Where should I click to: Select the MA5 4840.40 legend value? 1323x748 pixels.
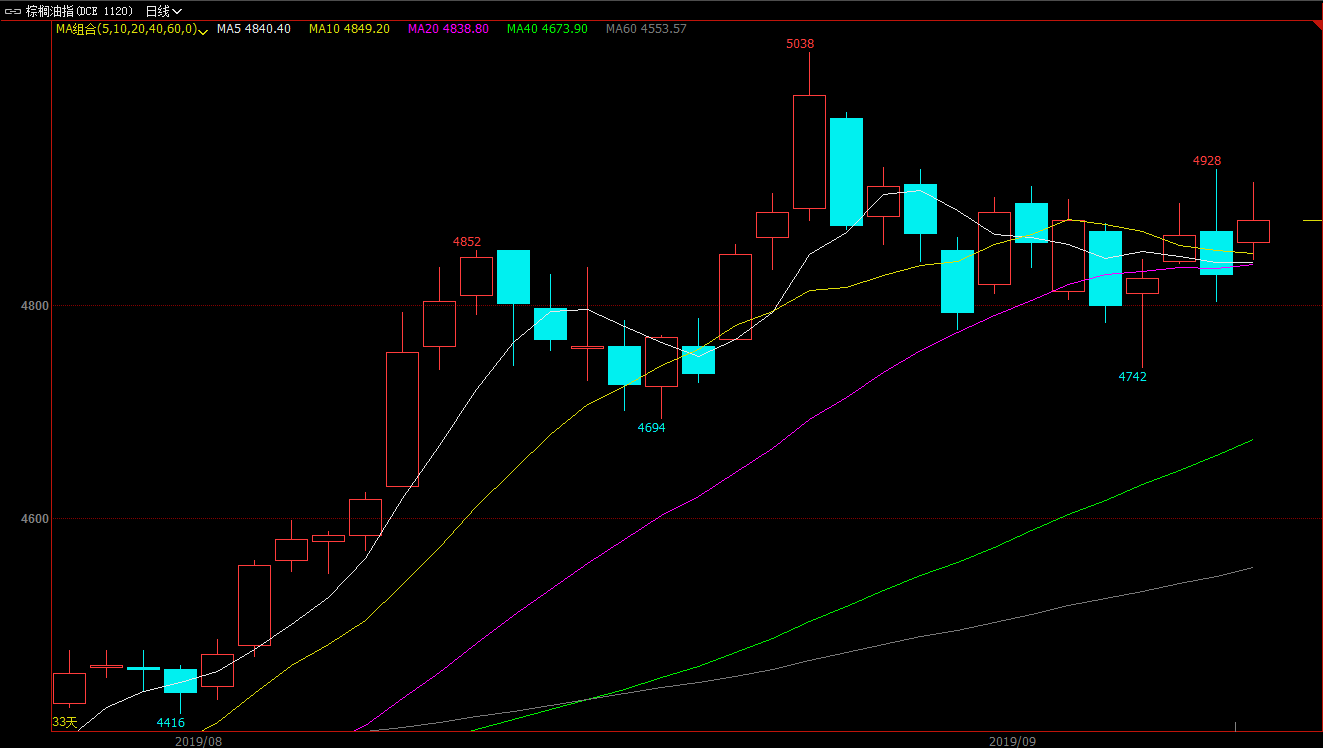click(254, 29)
